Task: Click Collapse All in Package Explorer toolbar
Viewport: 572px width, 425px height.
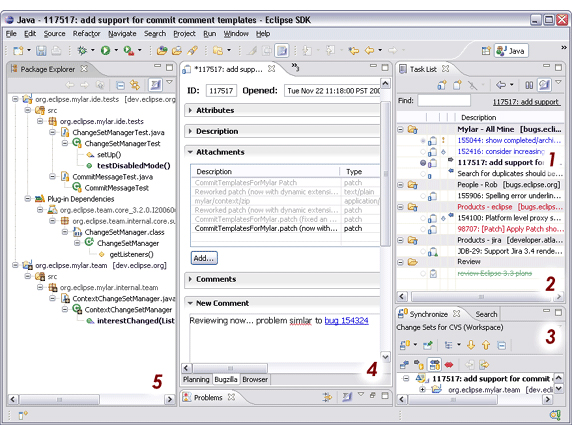Action: (120, 85)
